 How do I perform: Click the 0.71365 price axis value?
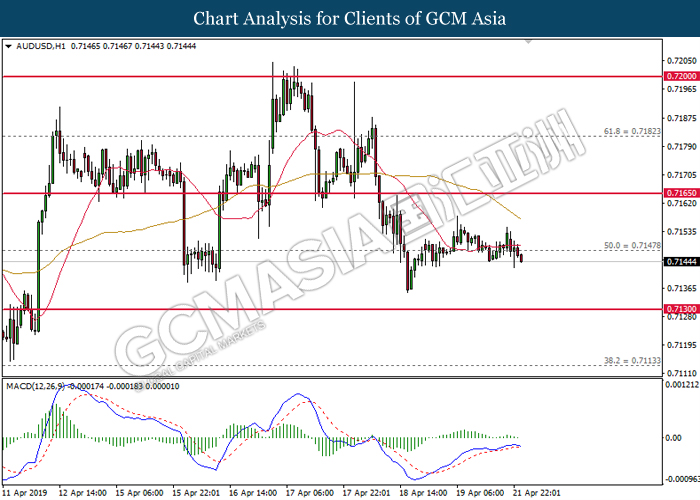click(681, 288)
